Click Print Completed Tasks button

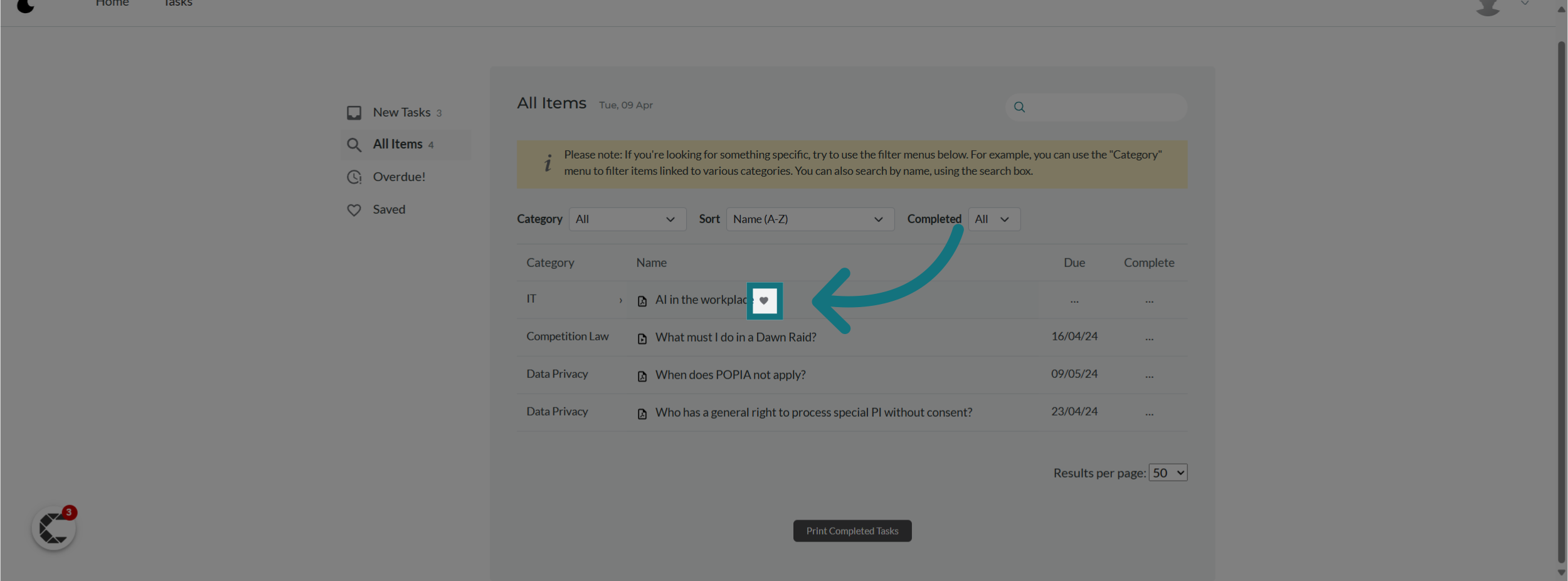(852, 531)
